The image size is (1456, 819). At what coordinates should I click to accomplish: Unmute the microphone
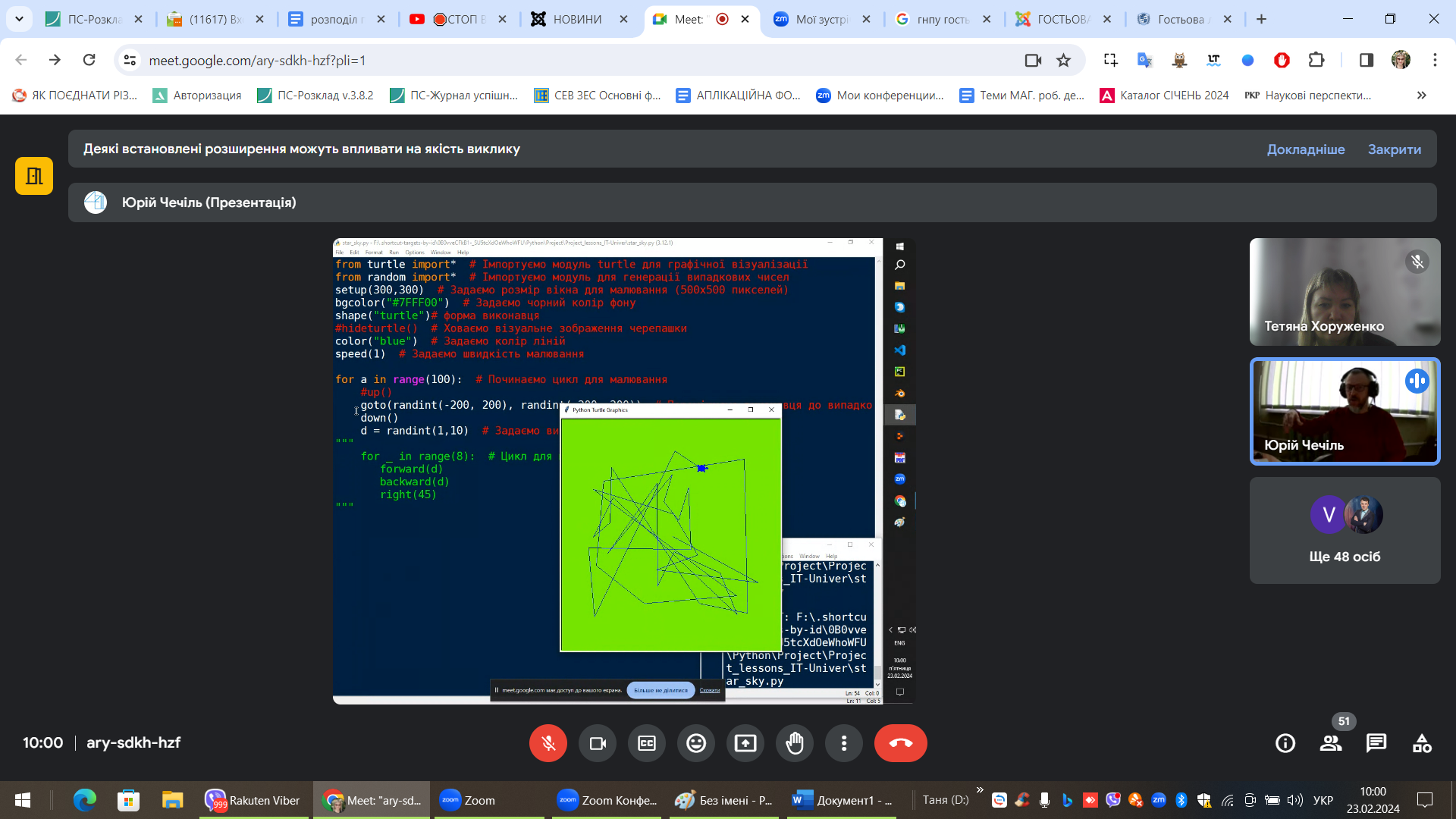[x=548, y=743]
